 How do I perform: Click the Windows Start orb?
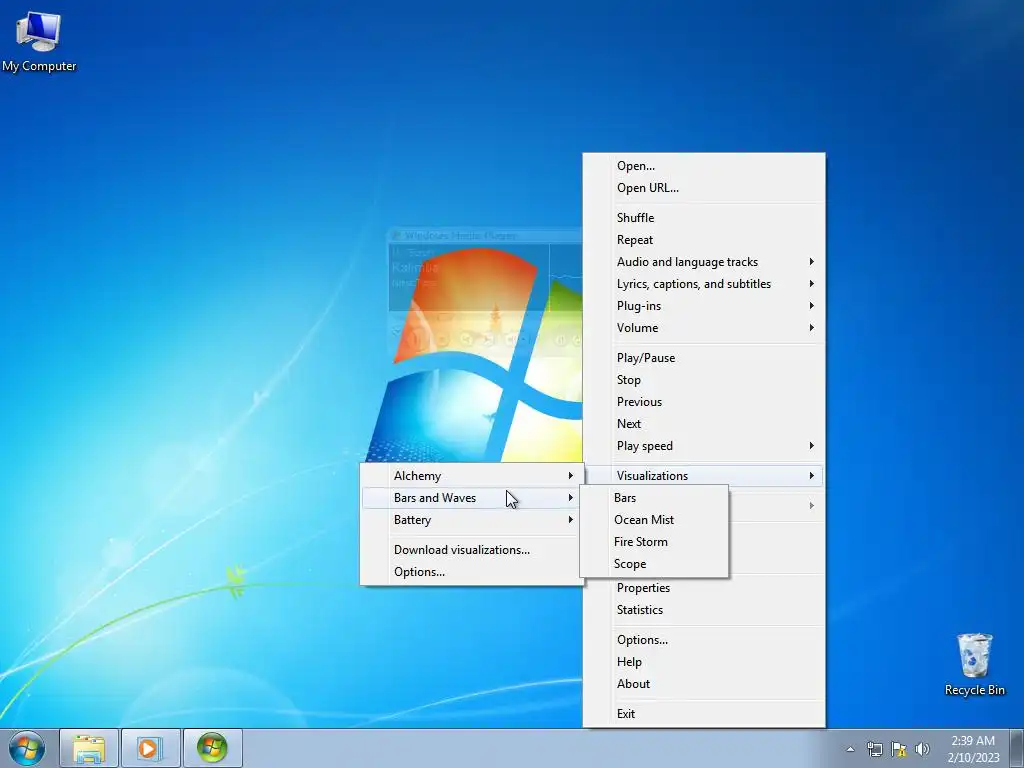(x=27, y=748)
